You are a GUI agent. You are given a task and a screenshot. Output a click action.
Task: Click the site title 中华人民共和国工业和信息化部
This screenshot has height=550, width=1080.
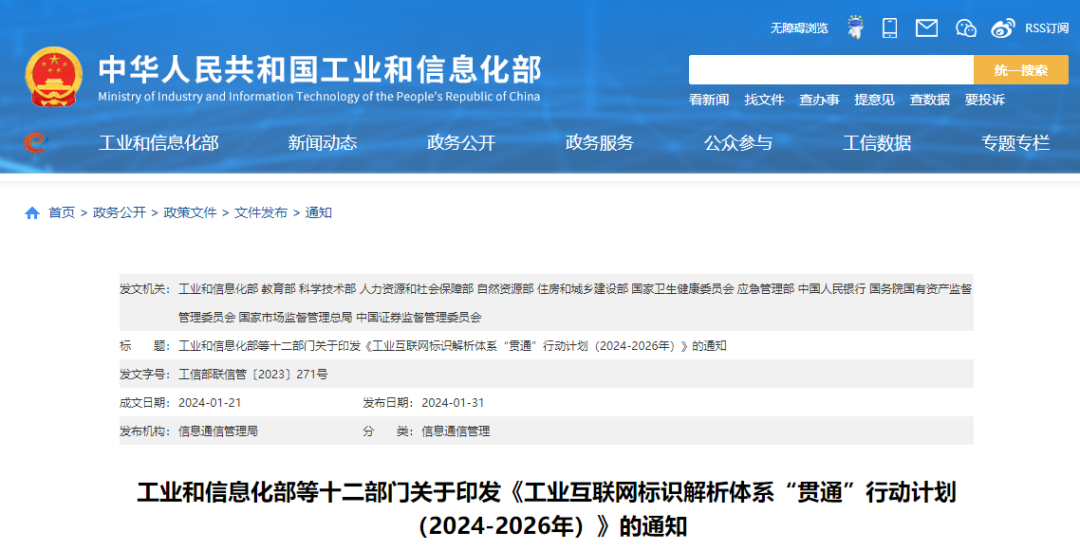320,70
